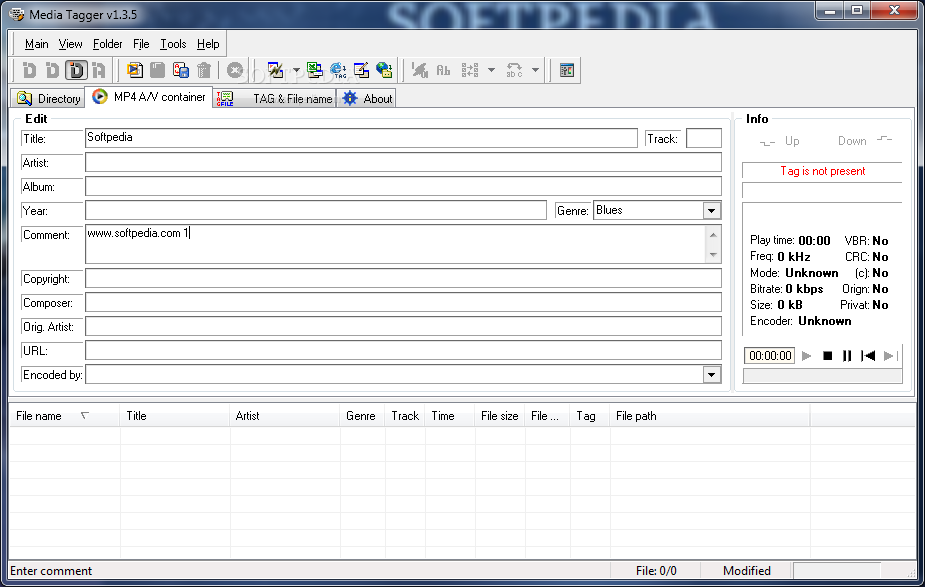
Task: Click the green spreadsheet export icon
Action: [x=315, y=70]
